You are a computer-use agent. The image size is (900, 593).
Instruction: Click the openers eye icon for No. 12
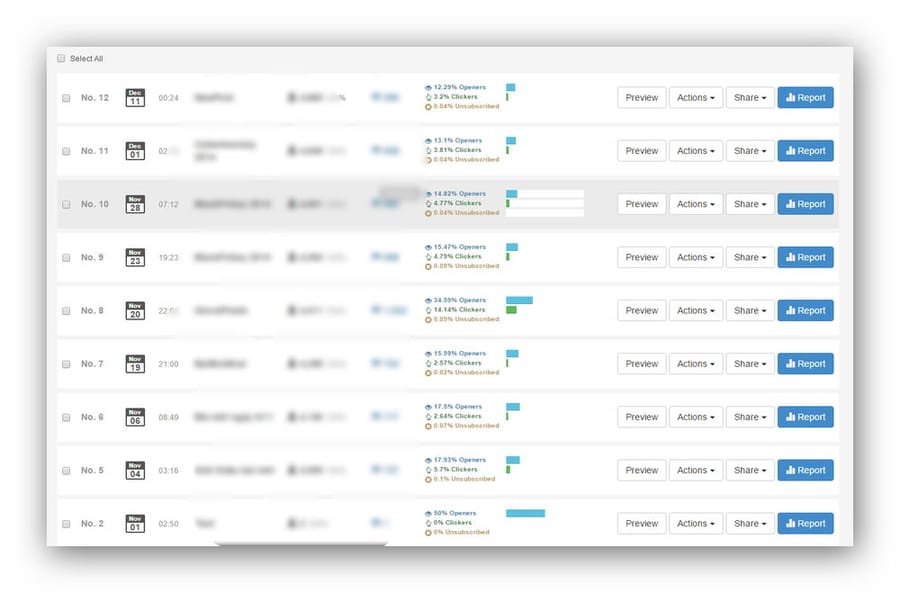pyautogui.click(x=428, y=88)
